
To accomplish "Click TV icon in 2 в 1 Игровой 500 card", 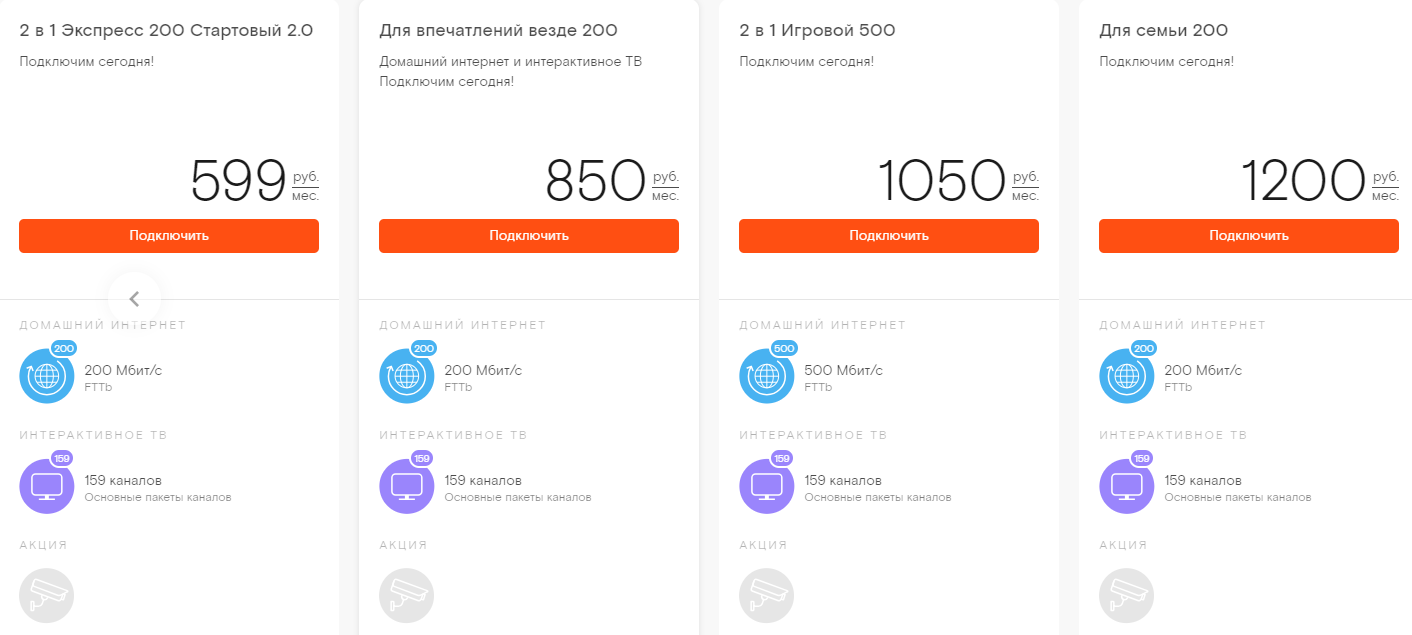I will pos(766,486).
